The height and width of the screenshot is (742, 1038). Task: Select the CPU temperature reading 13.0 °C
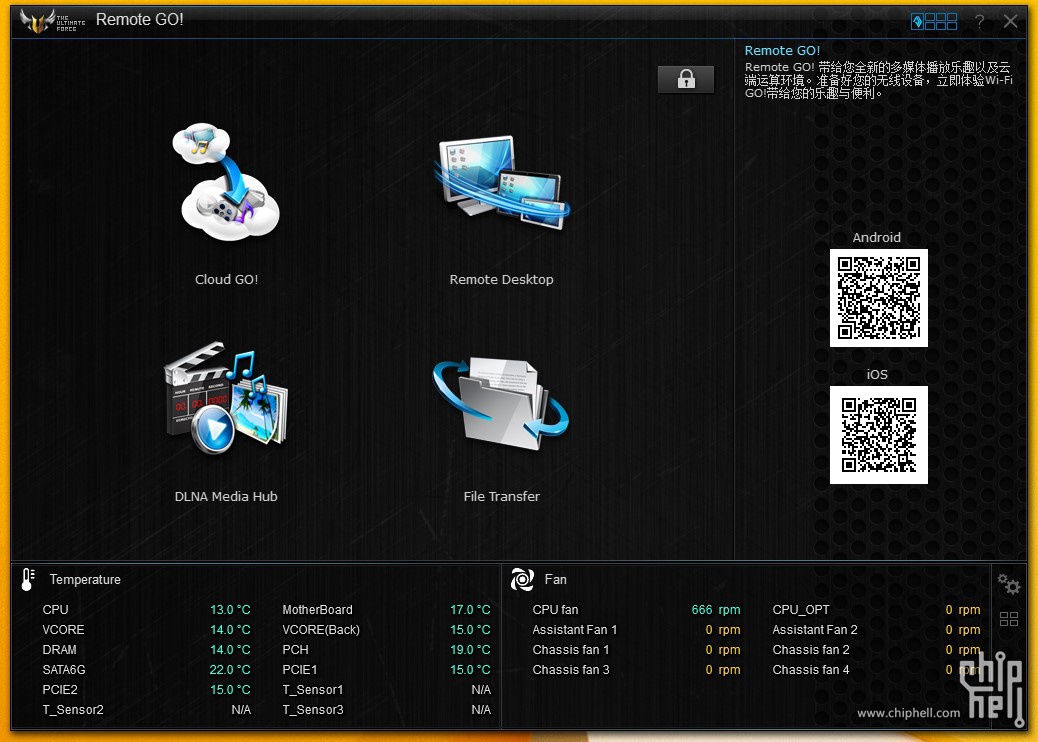point(230,610)
